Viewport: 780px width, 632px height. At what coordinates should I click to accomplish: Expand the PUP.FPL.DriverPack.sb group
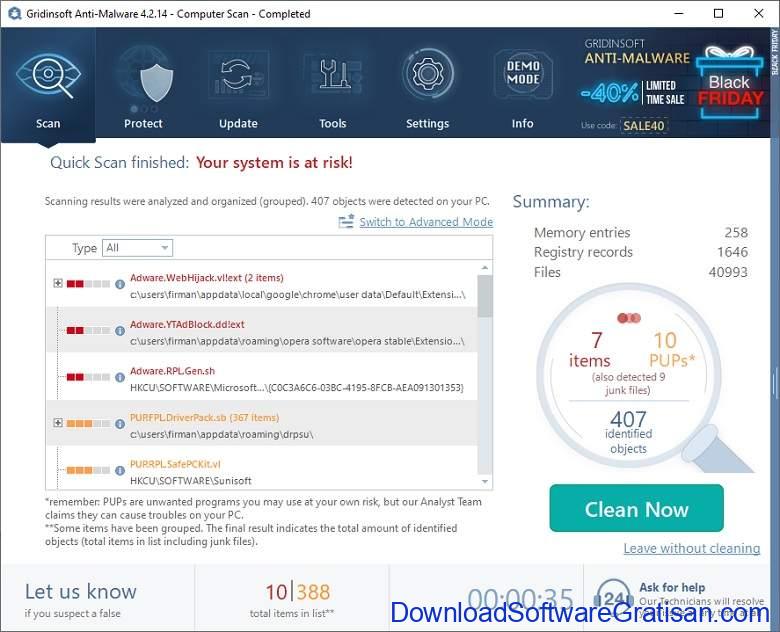coord(58,422)
